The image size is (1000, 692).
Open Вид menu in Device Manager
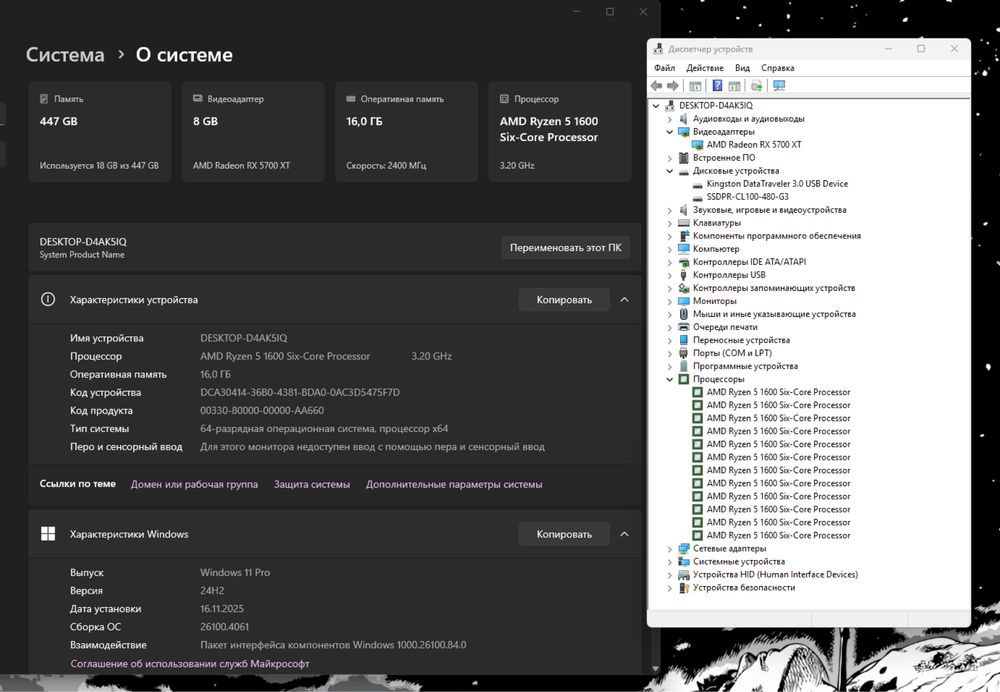click(x=742, y=68)
